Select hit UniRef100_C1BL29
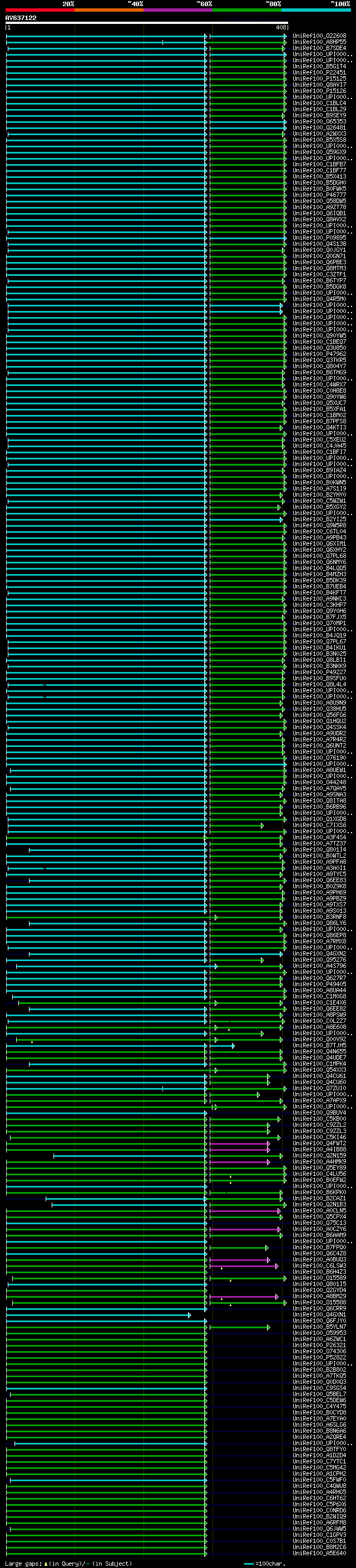The height and width of the screenshot is (1568, 356). tap(319, 110)
